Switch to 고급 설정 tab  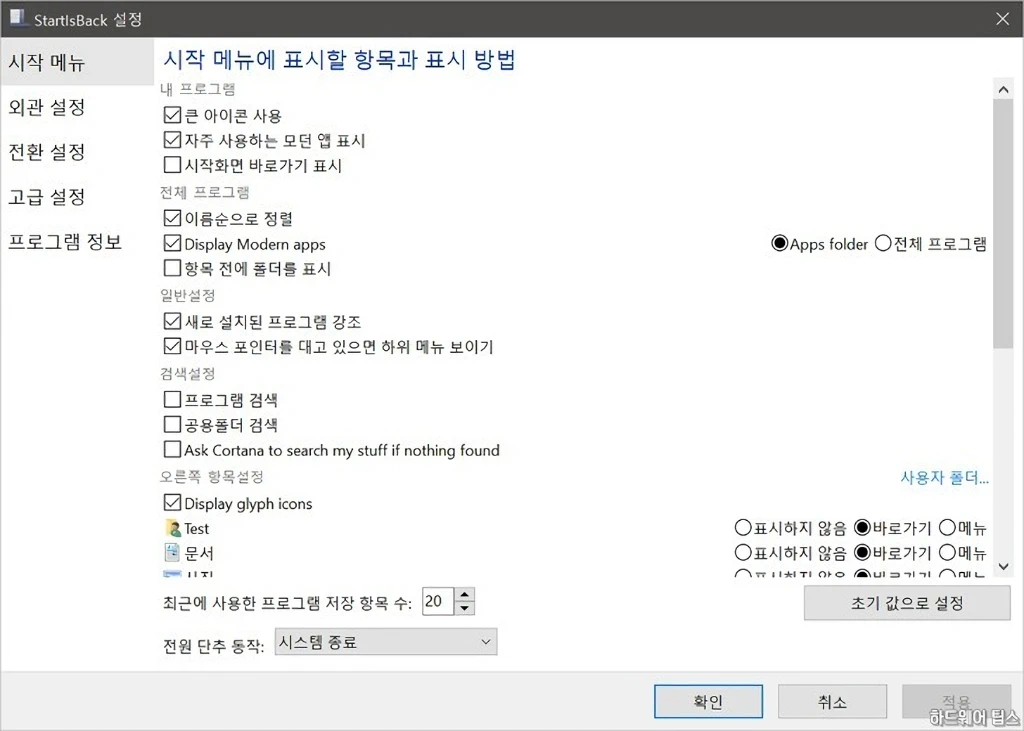(77, 197)
